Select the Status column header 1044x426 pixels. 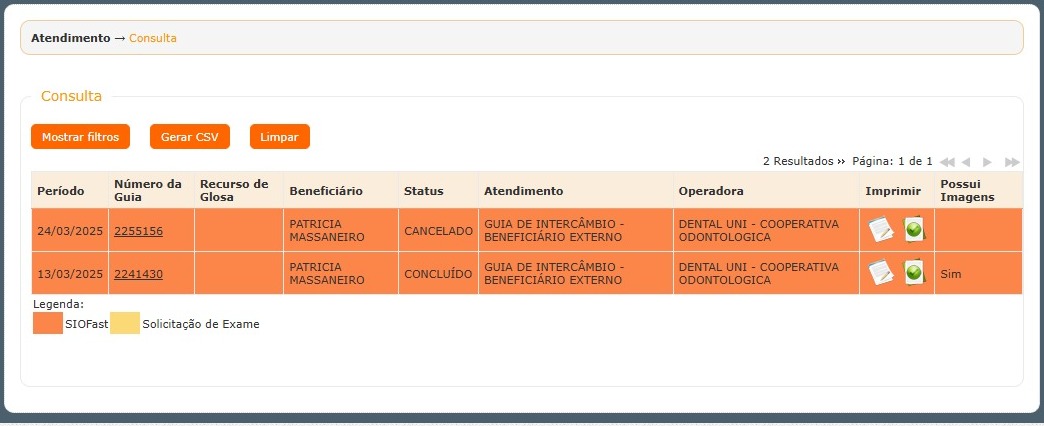coord(438,190)
